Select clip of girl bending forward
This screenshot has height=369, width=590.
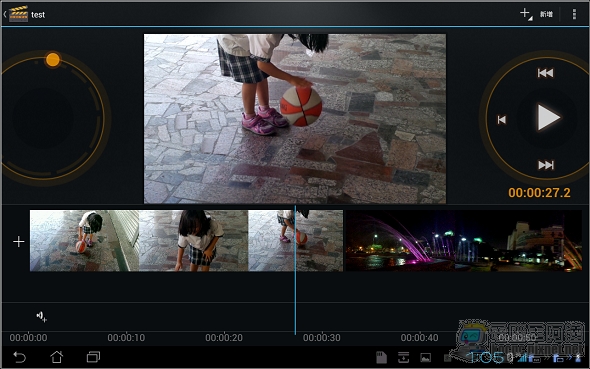[x=193, y=241]
